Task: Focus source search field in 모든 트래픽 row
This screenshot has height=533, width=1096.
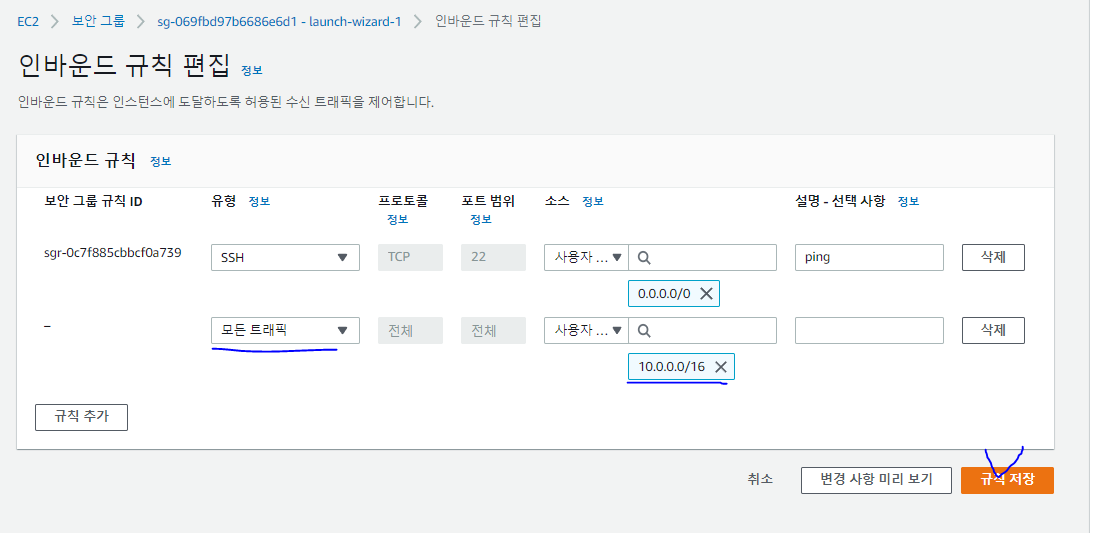Action: click(702, 330)
